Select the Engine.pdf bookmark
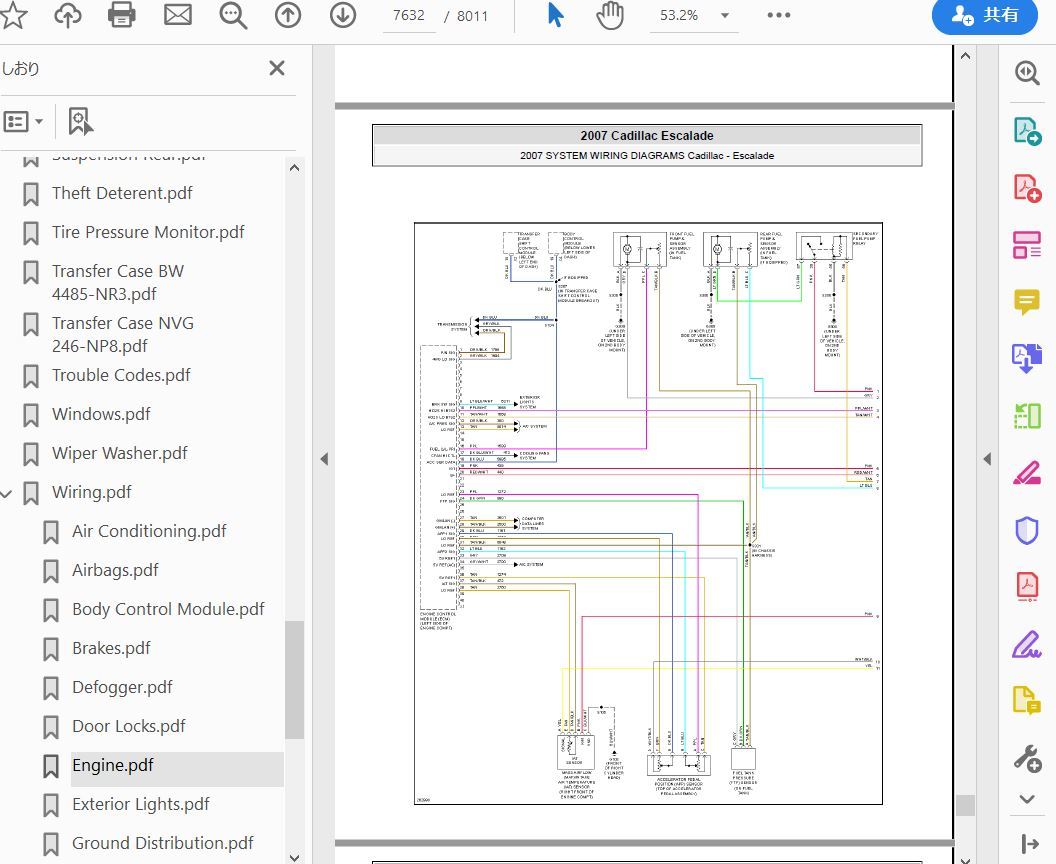1056x864 pixels. 112,766
